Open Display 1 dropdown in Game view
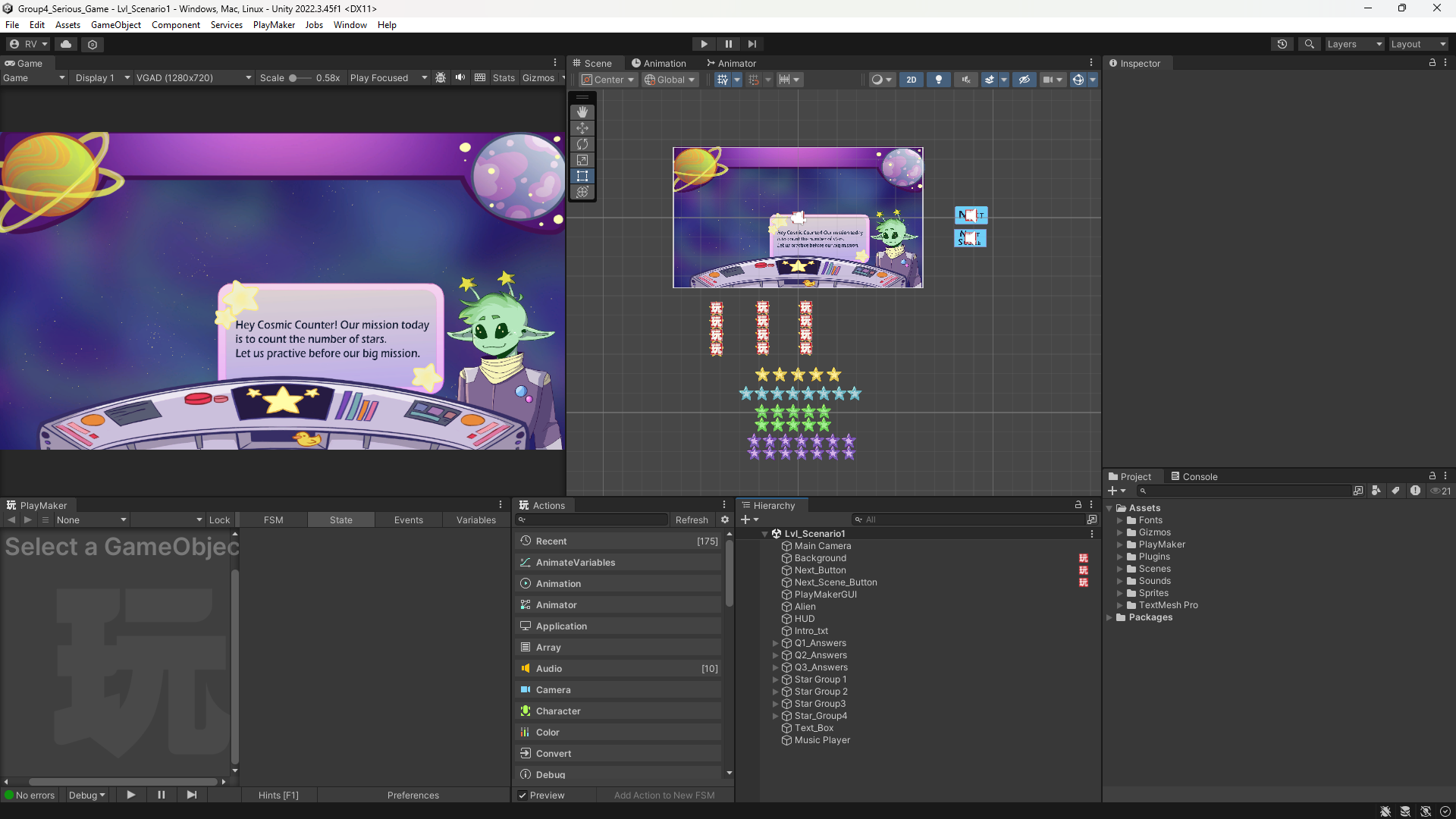The image size is (1456, 819). coord(102,77)
